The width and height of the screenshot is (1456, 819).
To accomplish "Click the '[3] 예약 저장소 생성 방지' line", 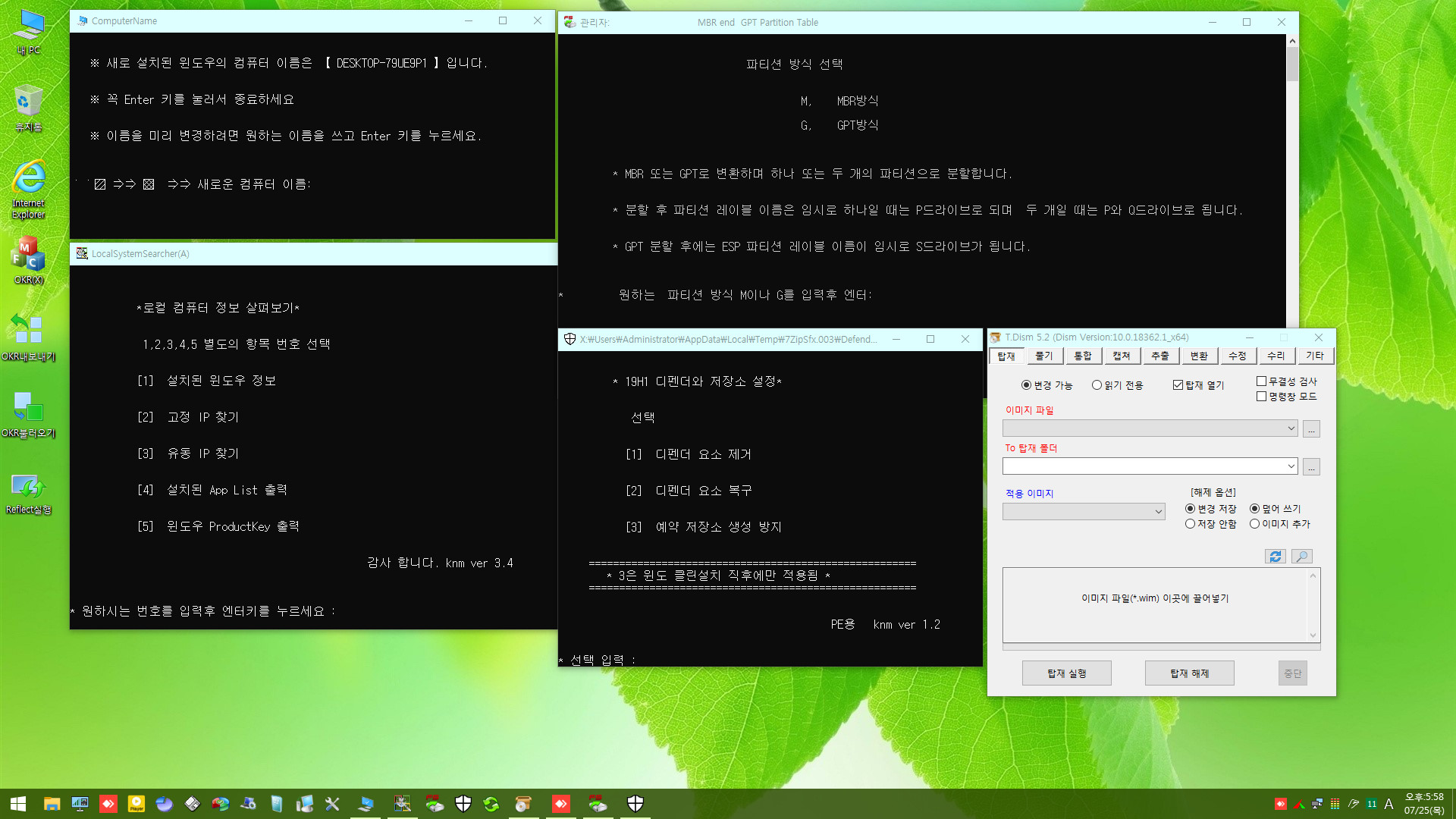I will (703, 527).
